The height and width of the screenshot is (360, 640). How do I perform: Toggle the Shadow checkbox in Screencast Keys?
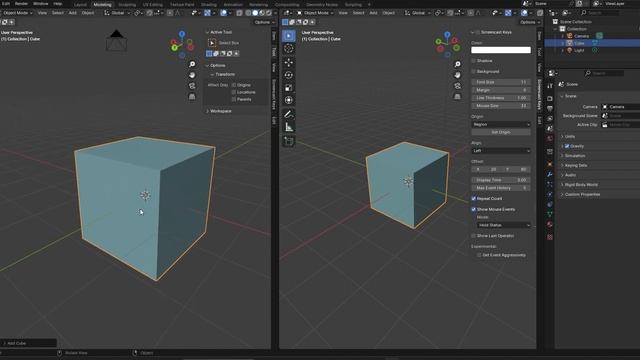(474, 61)
